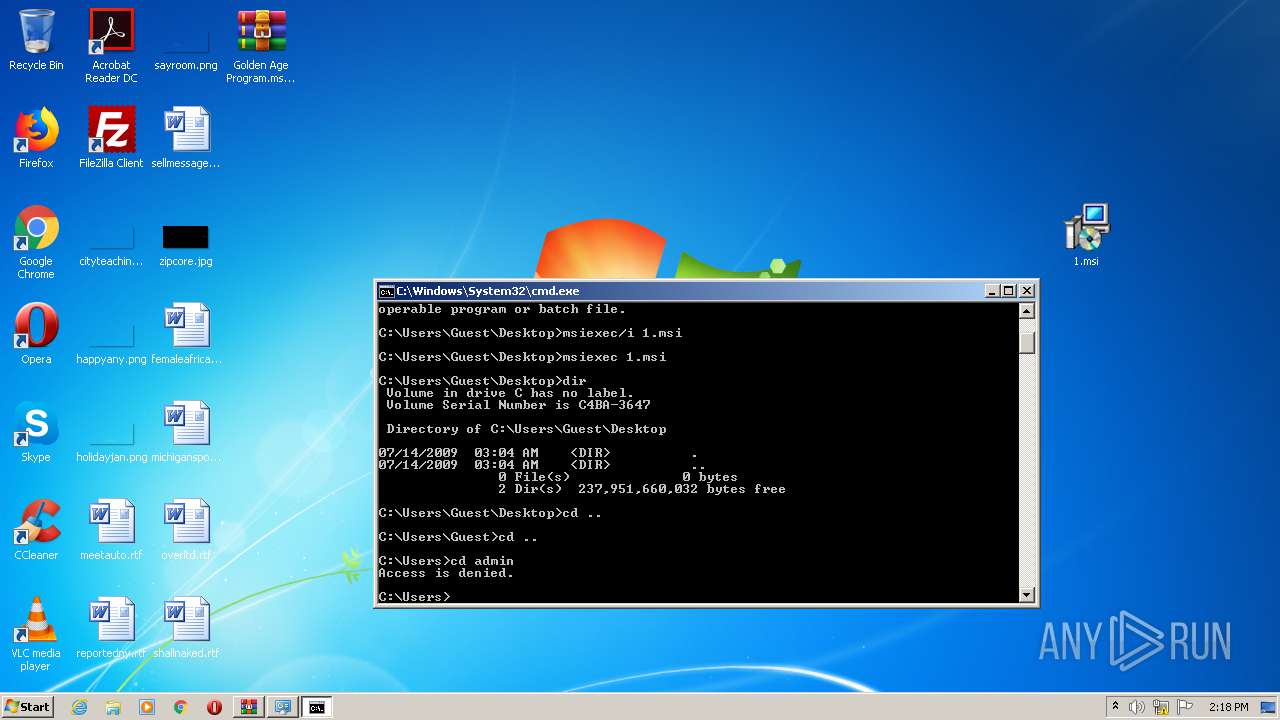Switch to the cmd.exe taskbar button
Viewport: 1280px width, 720px height.
tap(316, 707)
